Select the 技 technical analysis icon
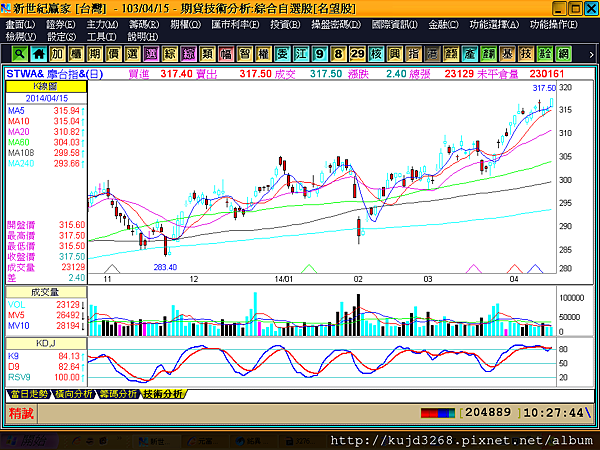 pyautogui.click(x=526, y=54)
